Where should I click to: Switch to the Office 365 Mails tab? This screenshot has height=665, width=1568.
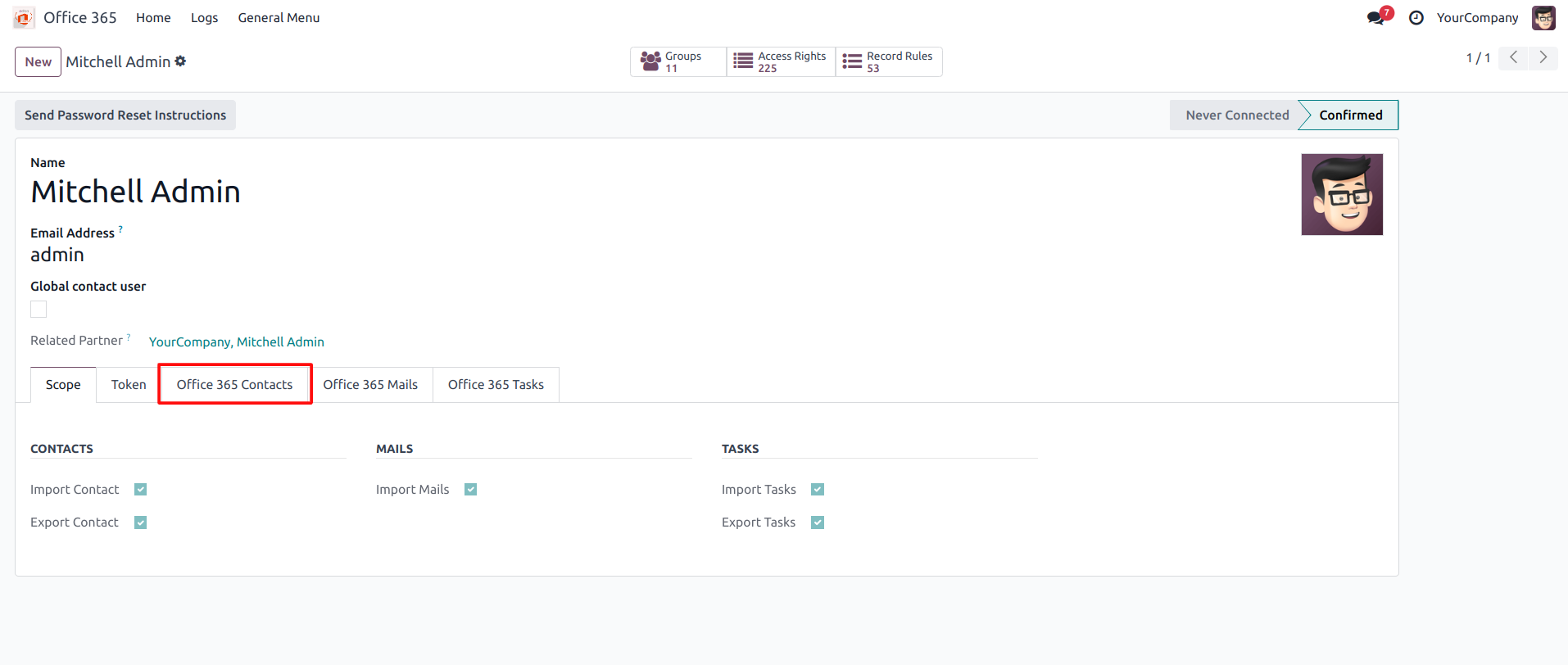[370, 385]
